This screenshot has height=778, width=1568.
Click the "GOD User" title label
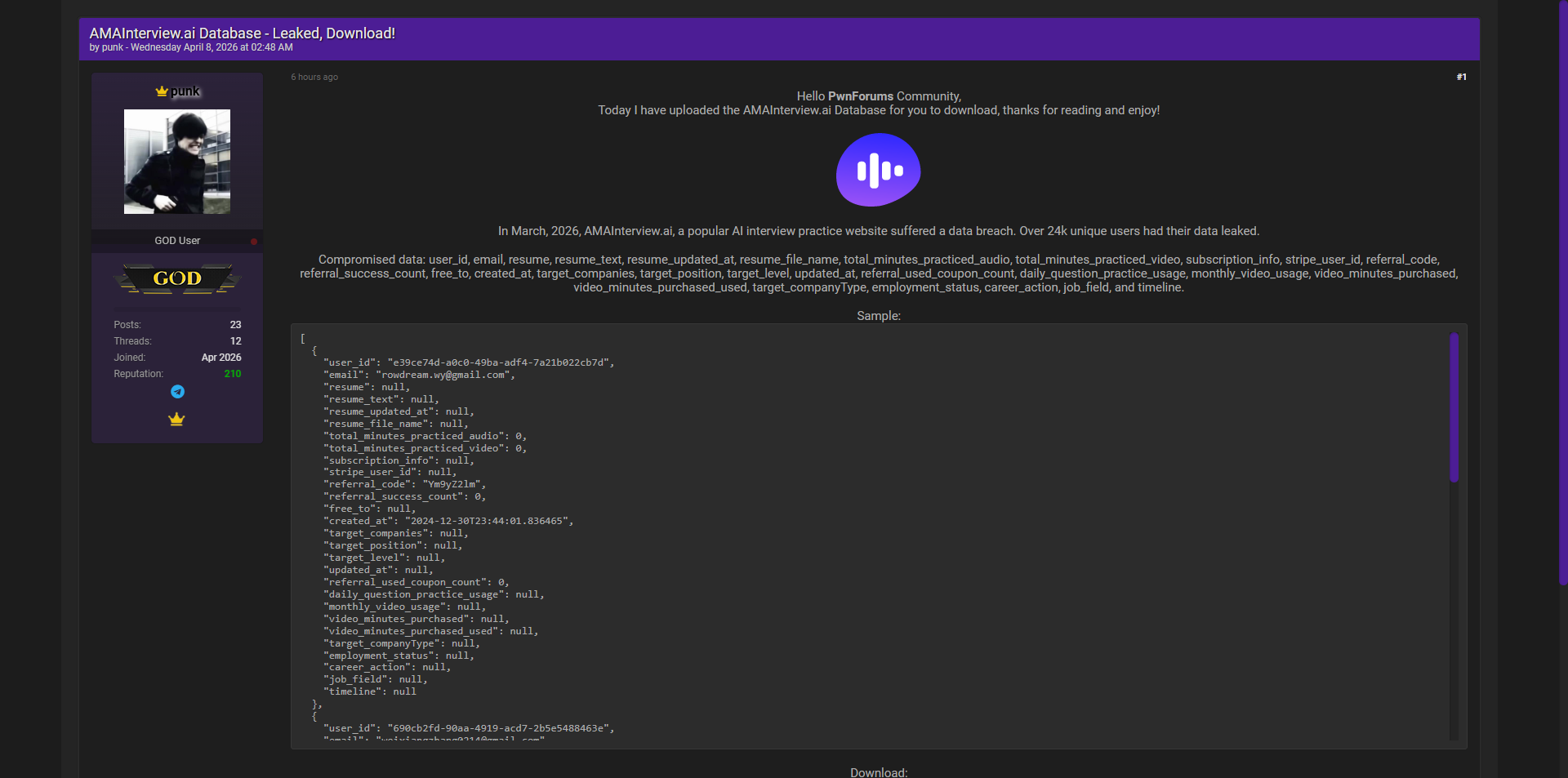(x=177, y=241)
